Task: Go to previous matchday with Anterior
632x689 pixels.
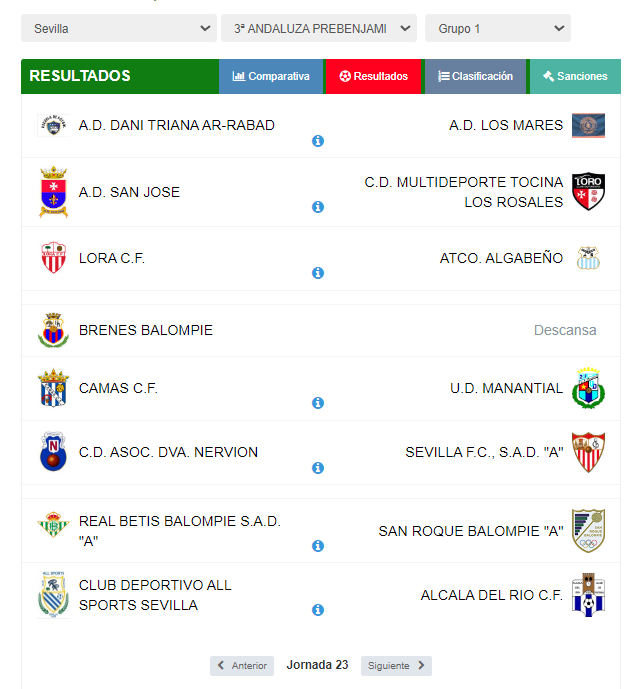Action: 242,666
